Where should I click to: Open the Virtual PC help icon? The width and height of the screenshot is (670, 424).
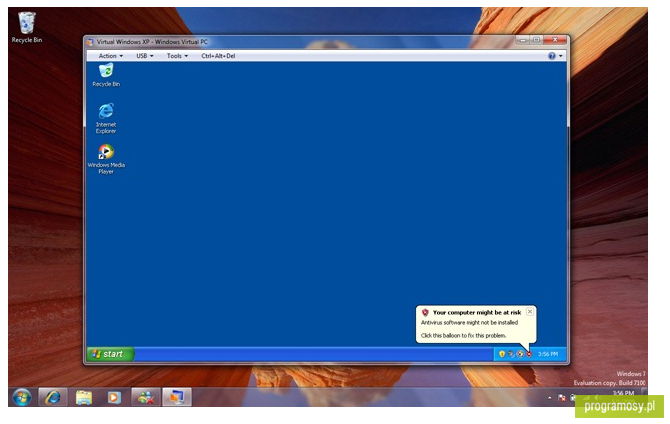tap(552, 56)
